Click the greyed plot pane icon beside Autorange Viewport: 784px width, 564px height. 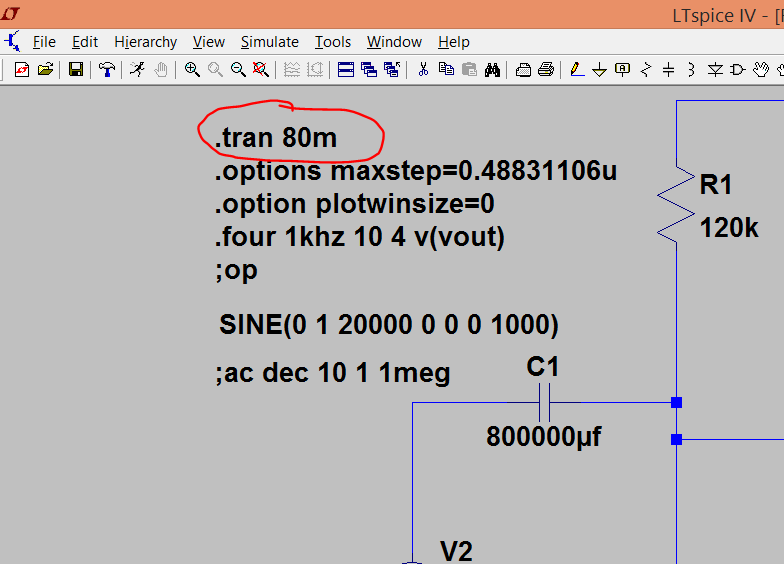[x=315, y=70]
